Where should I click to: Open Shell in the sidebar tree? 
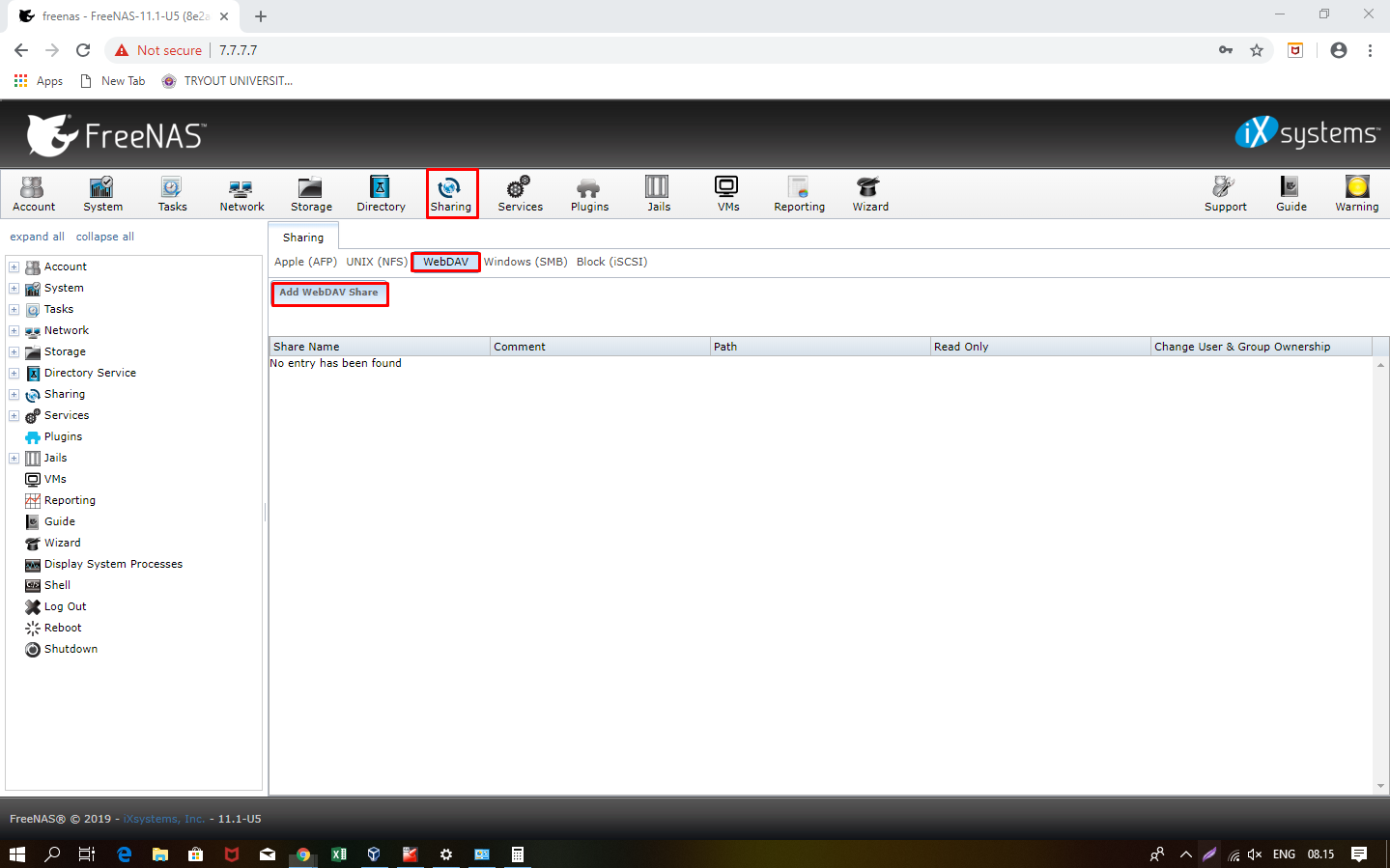pyautogui.click(x=57, y=585)
